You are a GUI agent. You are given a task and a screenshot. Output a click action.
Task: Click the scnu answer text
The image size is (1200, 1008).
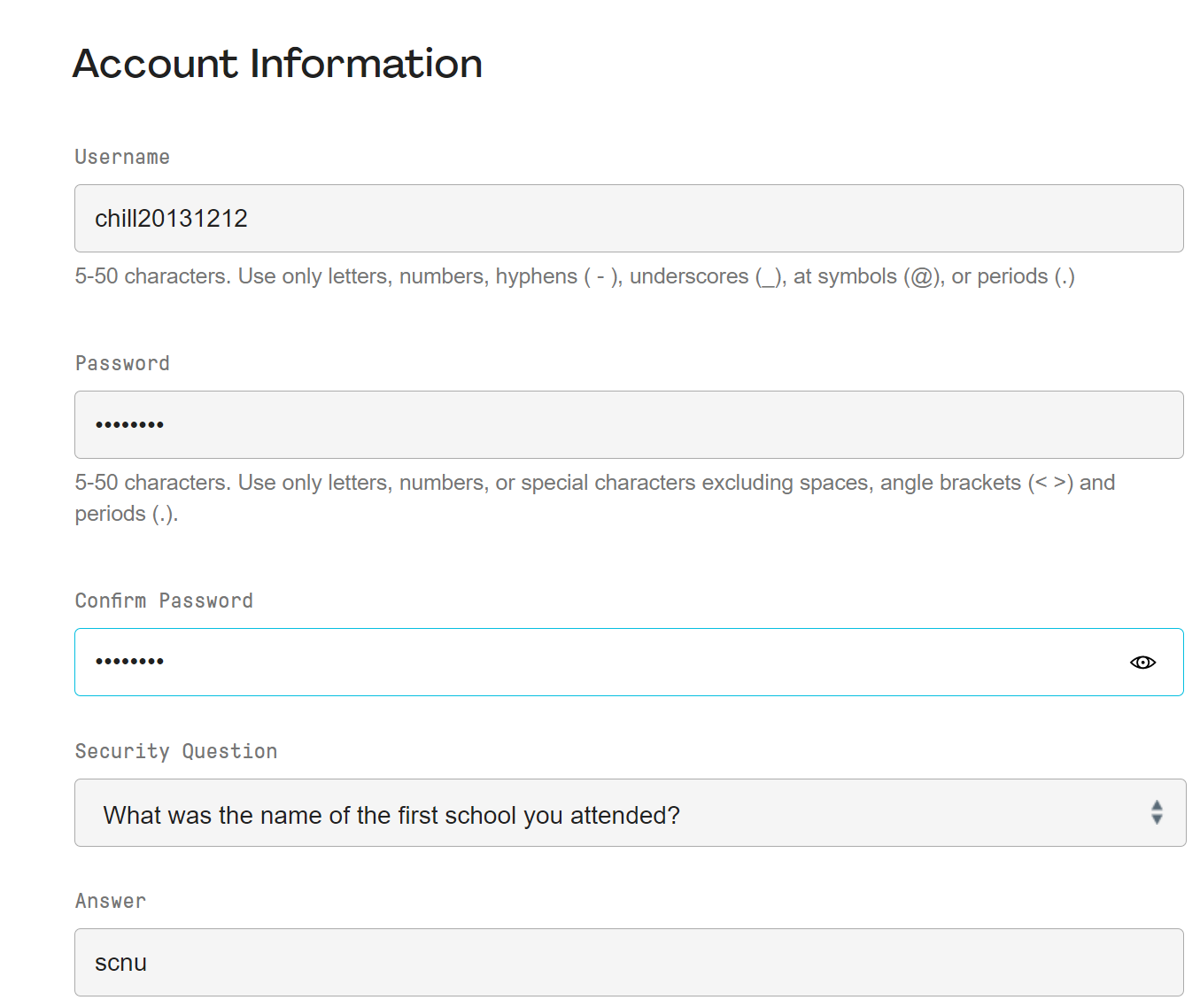click(120, 963)
